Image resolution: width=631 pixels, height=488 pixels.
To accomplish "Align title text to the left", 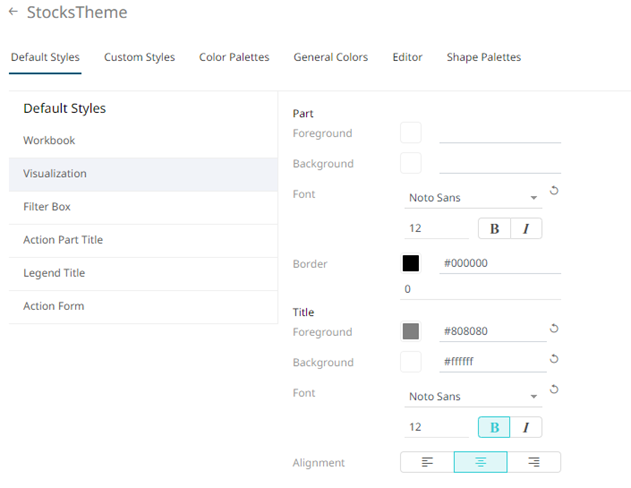I will (x=427, y=462).
